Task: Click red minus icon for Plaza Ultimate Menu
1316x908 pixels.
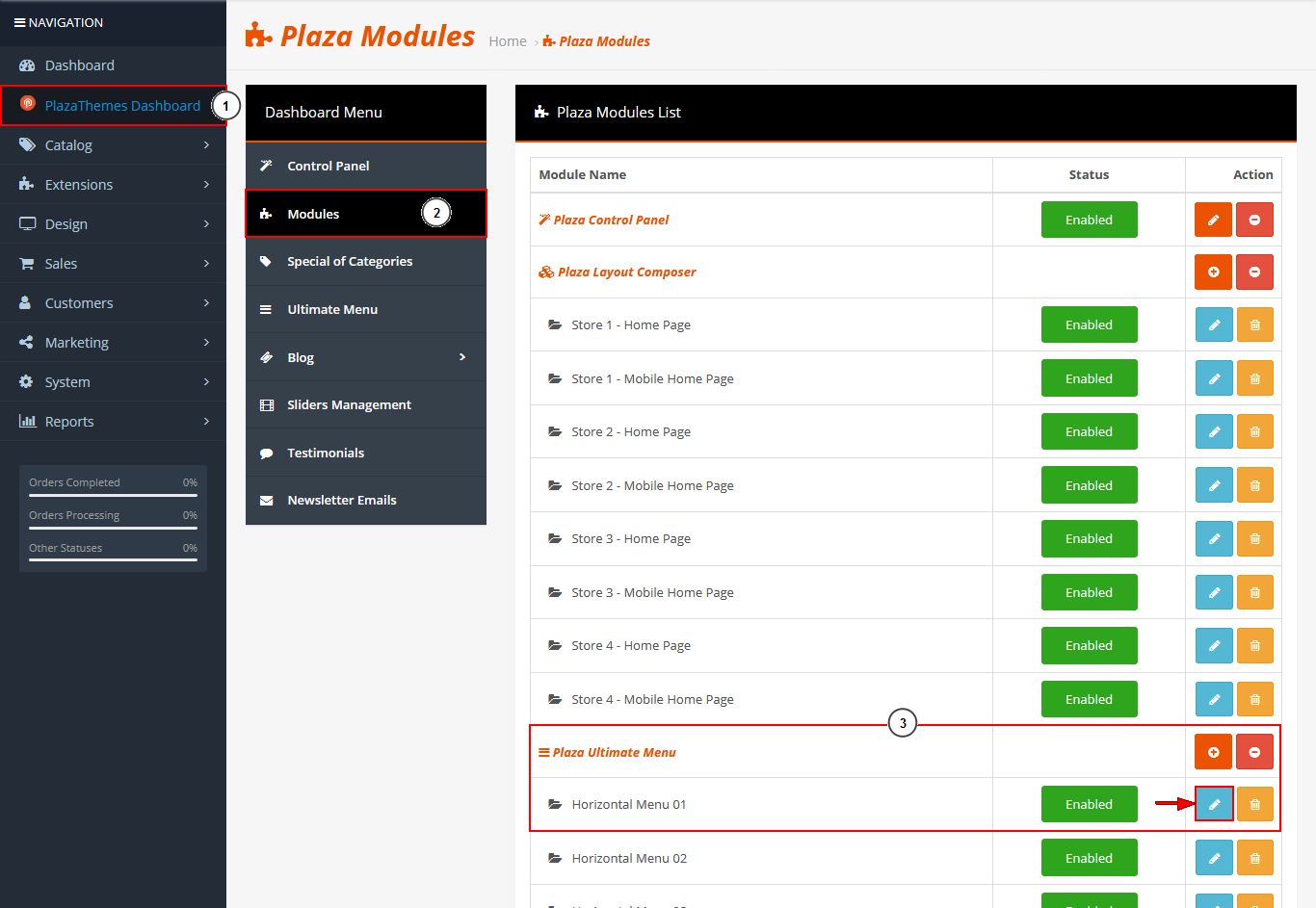Action: 1254,752
